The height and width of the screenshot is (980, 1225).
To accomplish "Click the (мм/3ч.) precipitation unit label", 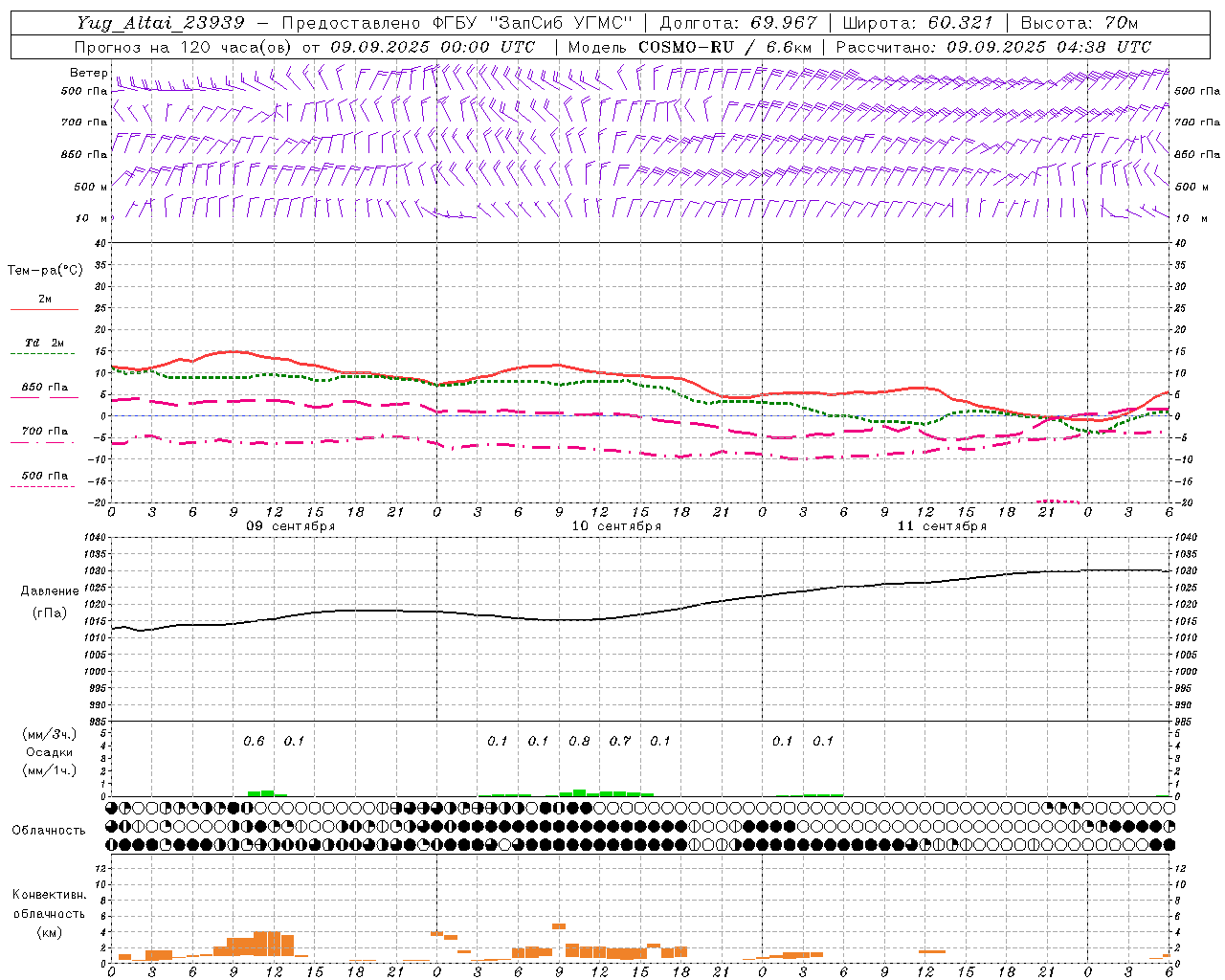I will pyautogui.click(x=50, y=734).
